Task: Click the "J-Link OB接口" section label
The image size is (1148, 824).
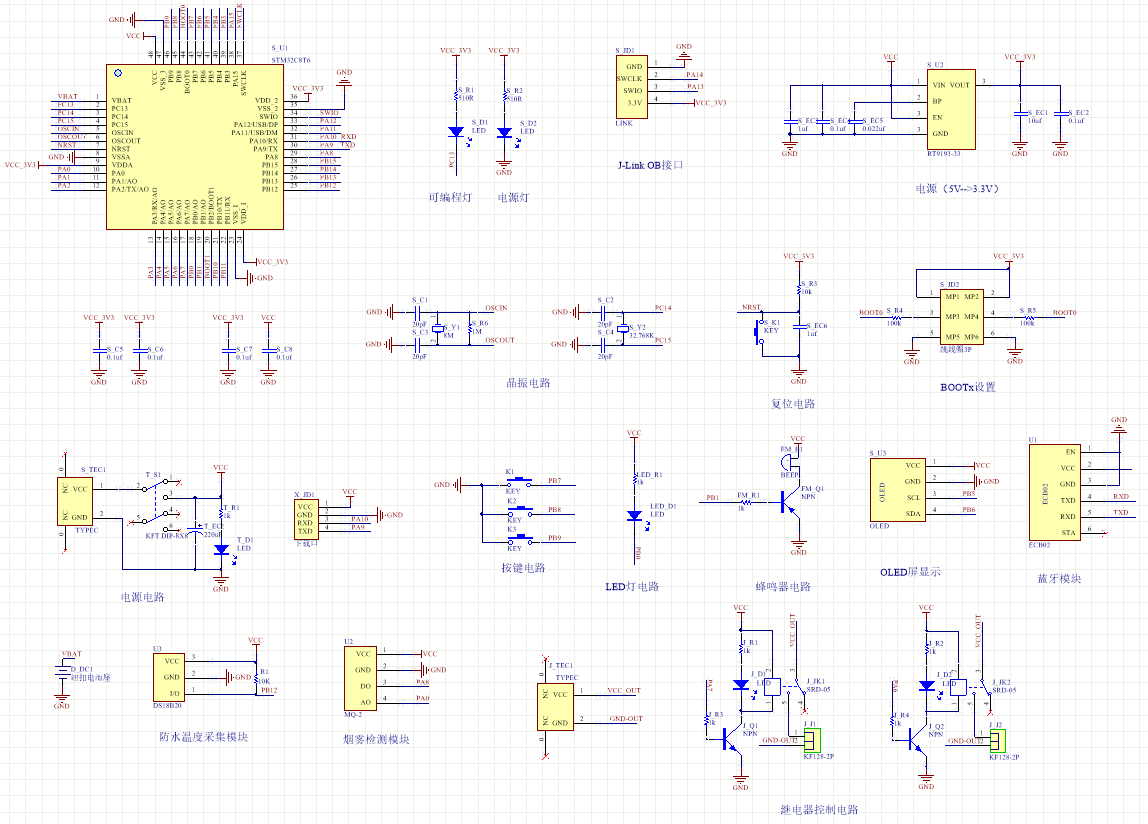Action: pyautogui.click(x=650, y=164)
